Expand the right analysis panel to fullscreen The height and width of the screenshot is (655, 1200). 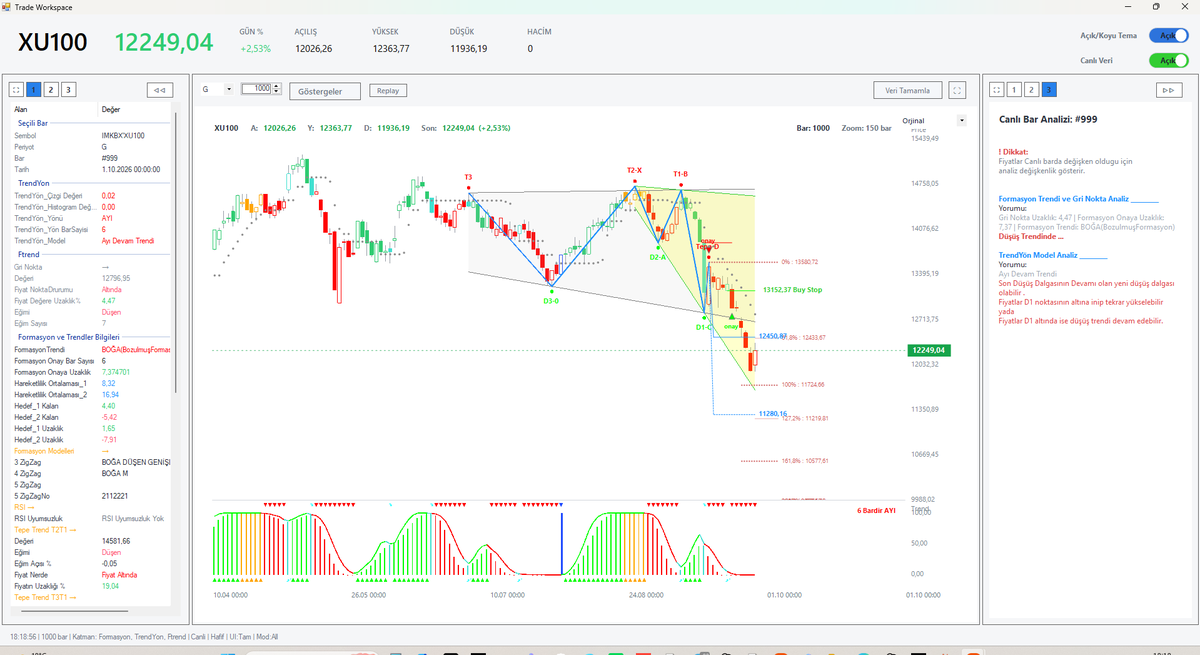coord(997,90)
